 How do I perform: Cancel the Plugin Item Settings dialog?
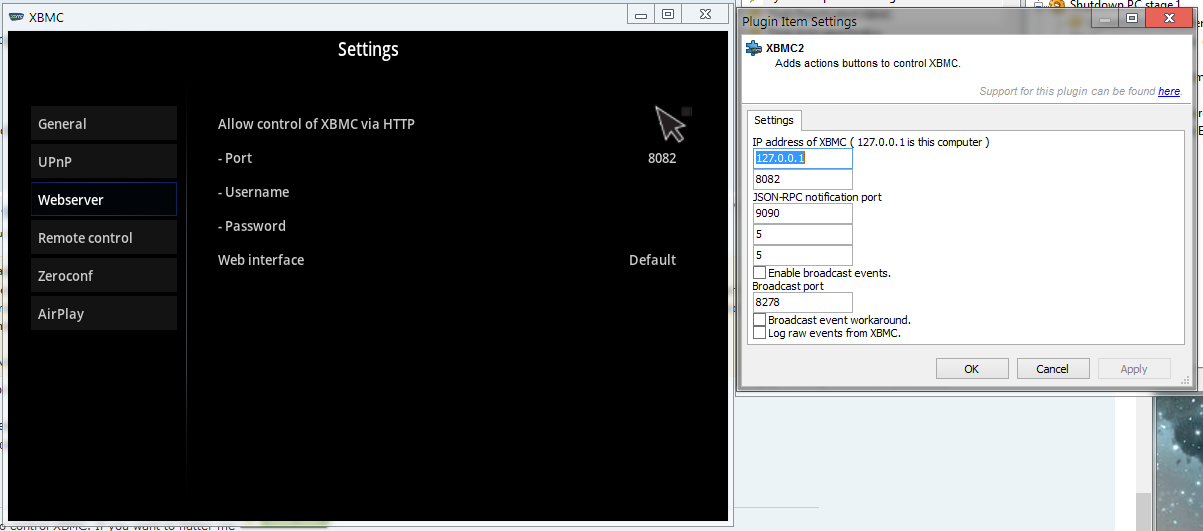[x=1053, y=369]
